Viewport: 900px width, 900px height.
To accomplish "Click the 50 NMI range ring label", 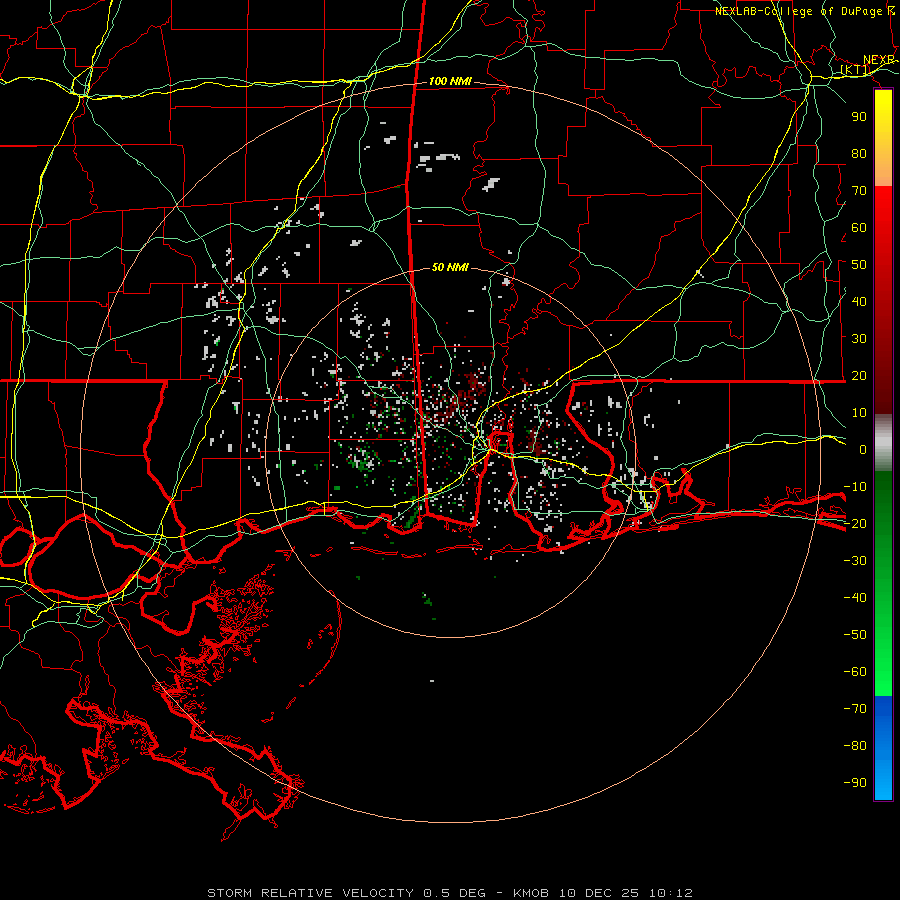I will coord(450,267).
